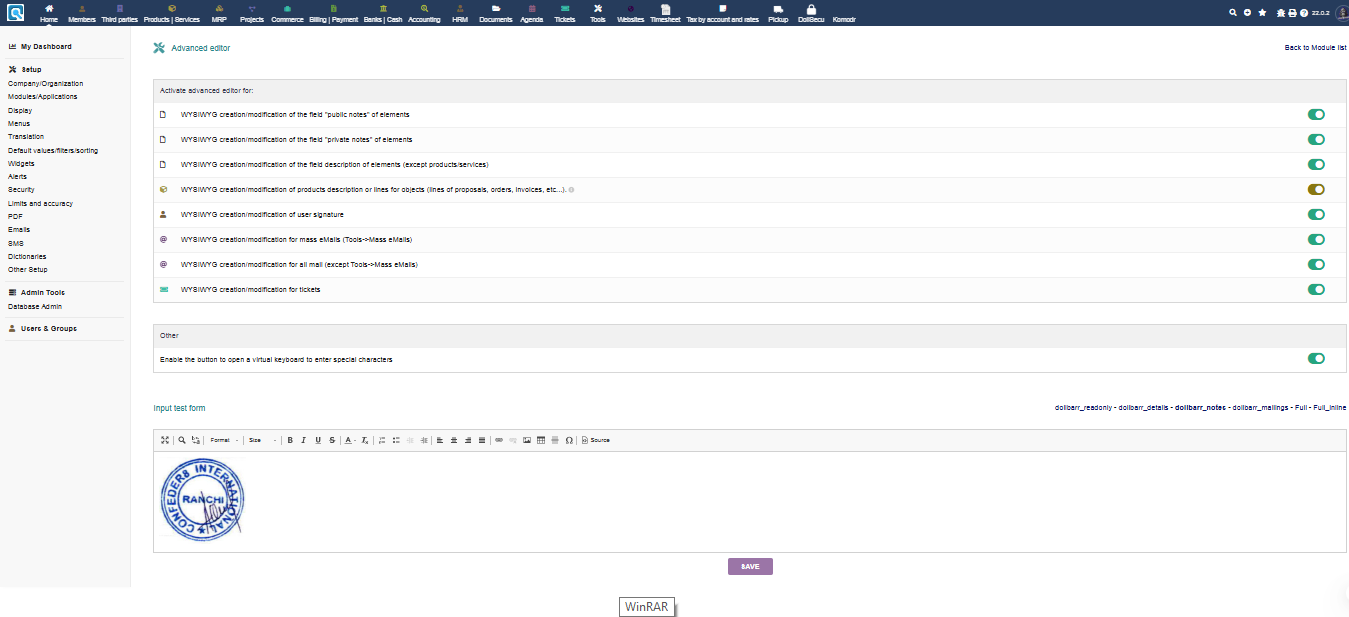This screenshot has width=1349, height=617.
Task: Disable WYSIWYG for public notes field
Action: click(1316, 114)
